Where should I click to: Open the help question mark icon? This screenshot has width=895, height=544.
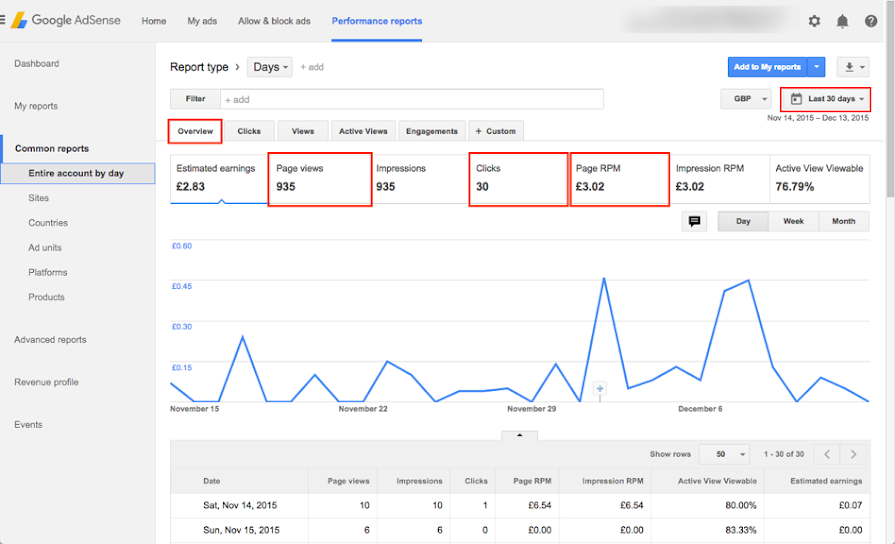(x=870, y=21)
